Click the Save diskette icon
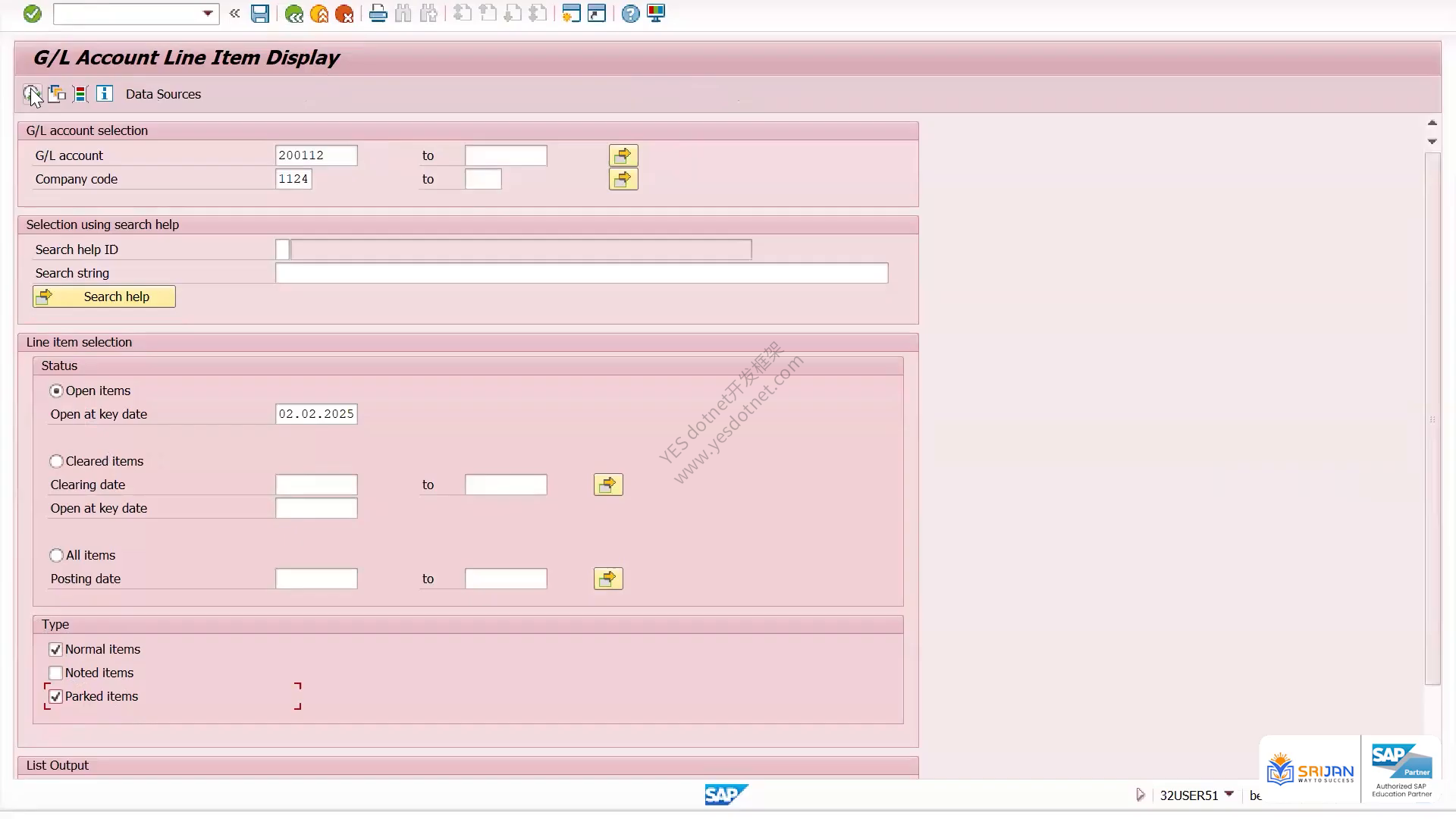The image size is (1456, 819). click(x=260, y=14)
